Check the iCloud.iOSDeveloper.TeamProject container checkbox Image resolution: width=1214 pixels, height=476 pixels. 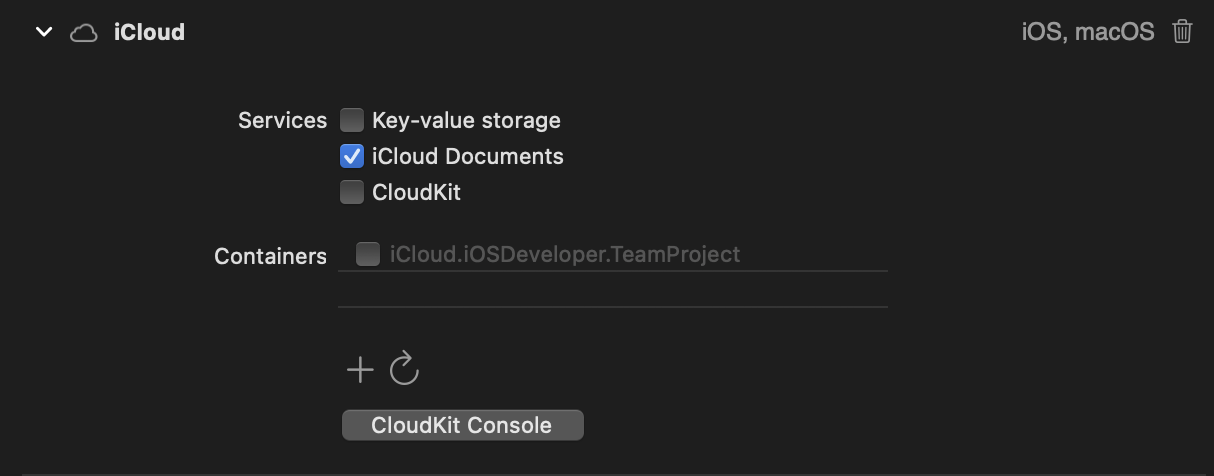click(368, 254)
